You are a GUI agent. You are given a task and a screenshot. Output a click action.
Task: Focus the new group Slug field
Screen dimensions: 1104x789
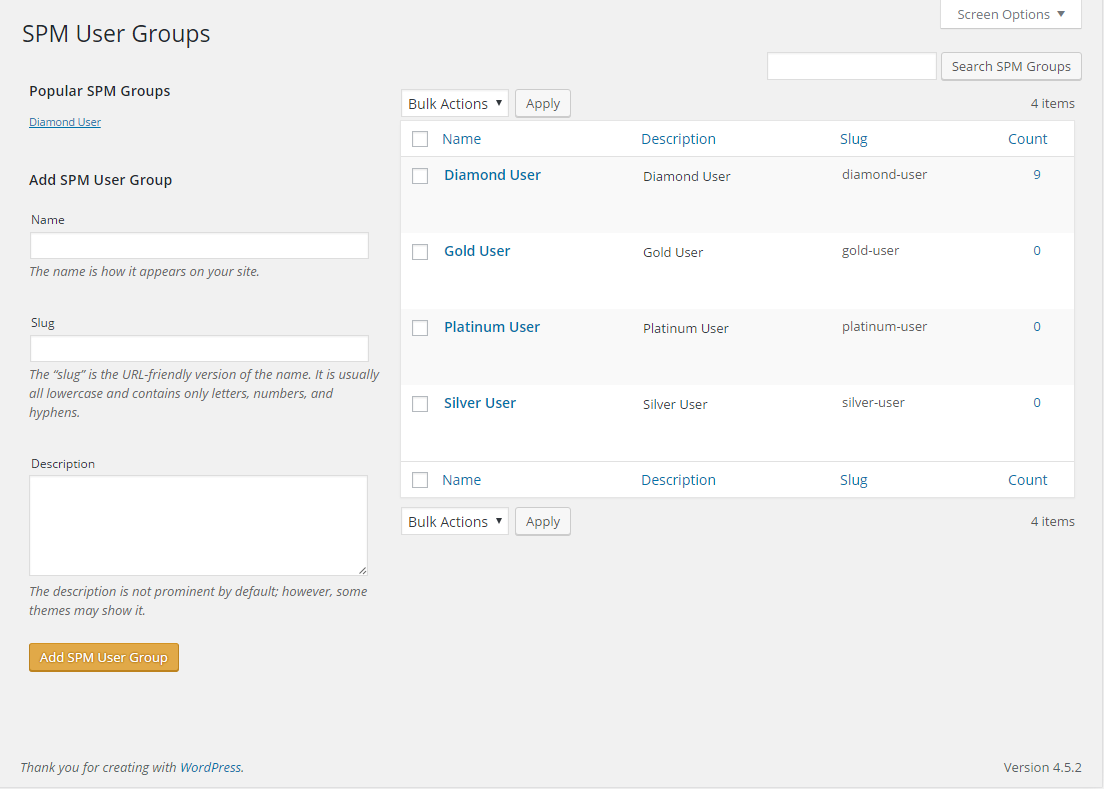click(x=199, y=348)
